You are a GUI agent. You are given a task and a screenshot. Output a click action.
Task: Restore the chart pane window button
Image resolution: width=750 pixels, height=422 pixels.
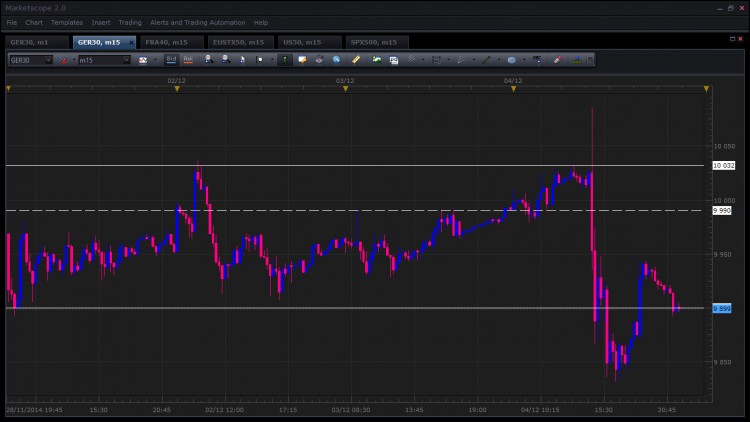[x=732, y=39]
